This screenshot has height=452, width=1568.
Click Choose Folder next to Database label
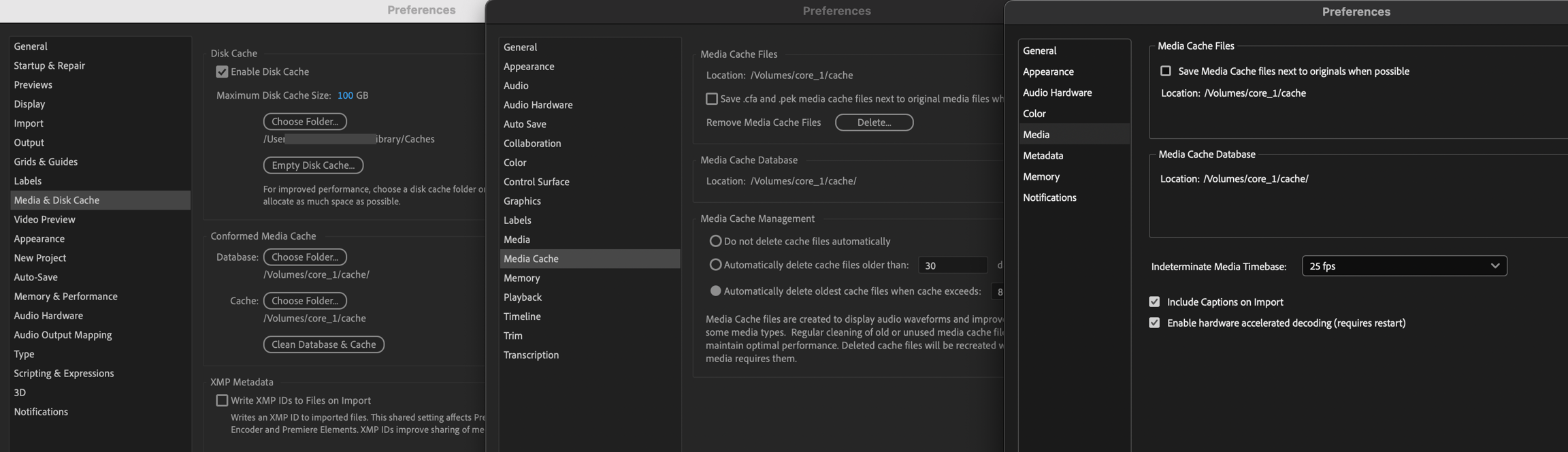(305, 257)
